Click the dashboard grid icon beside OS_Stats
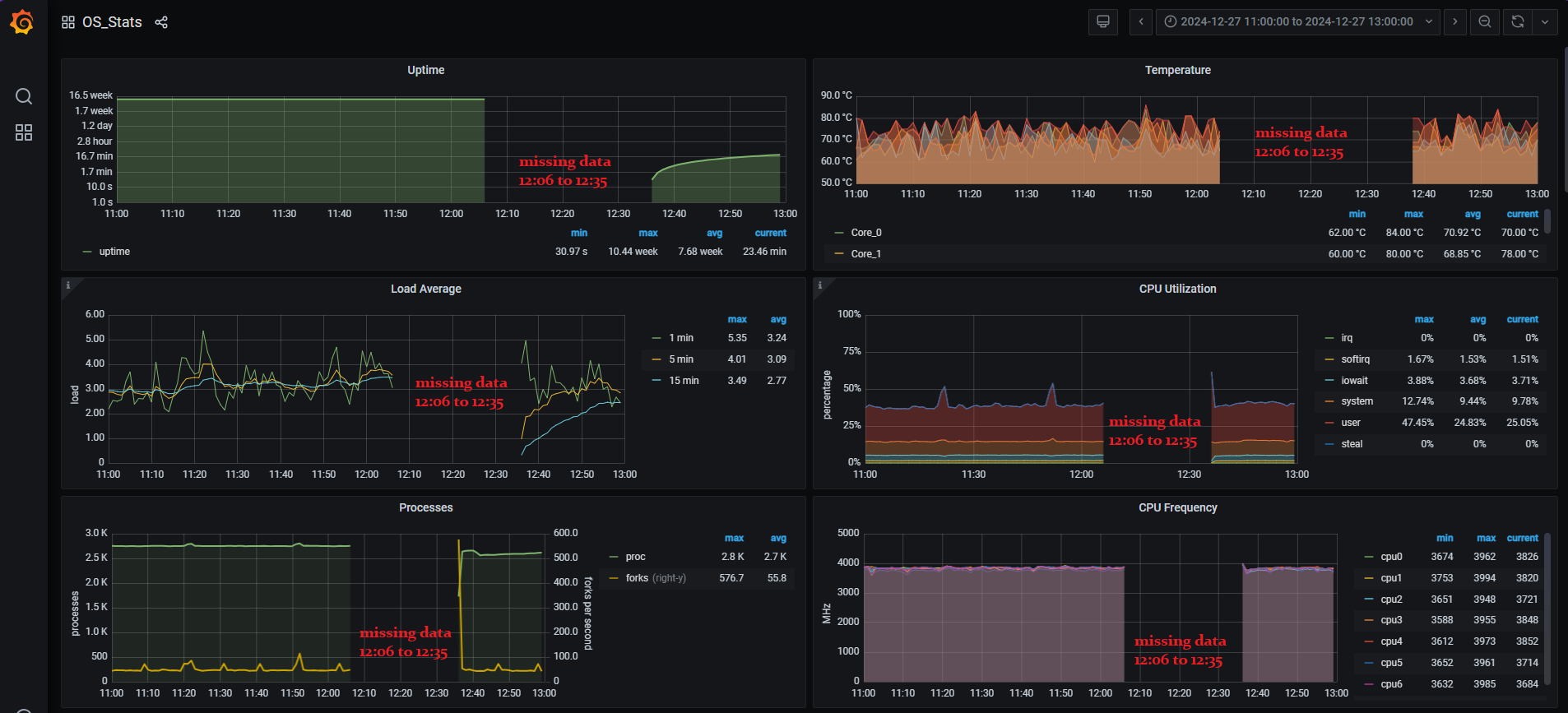This screenshot has width=1568, height=713. 68,22
